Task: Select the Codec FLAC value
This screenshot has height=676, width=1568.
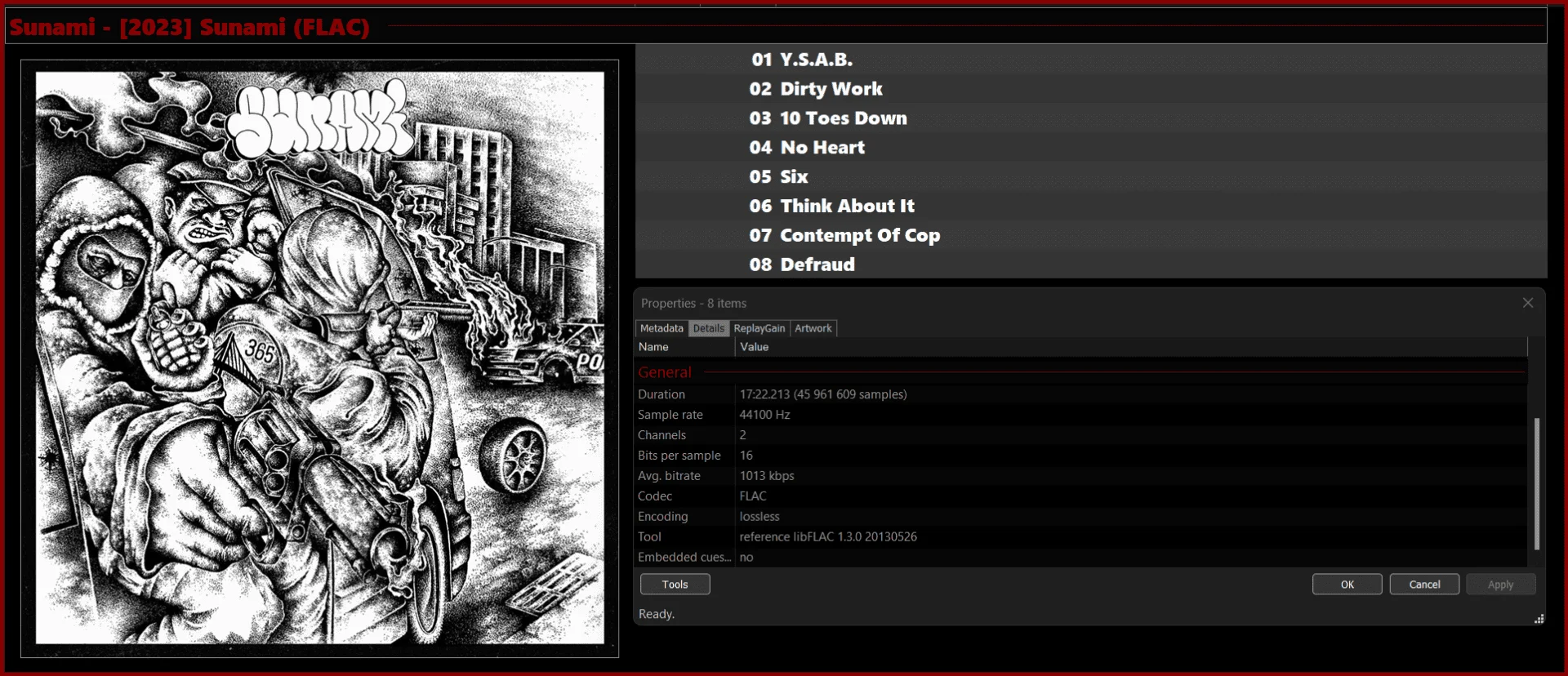Action: (x=752, y=496)
